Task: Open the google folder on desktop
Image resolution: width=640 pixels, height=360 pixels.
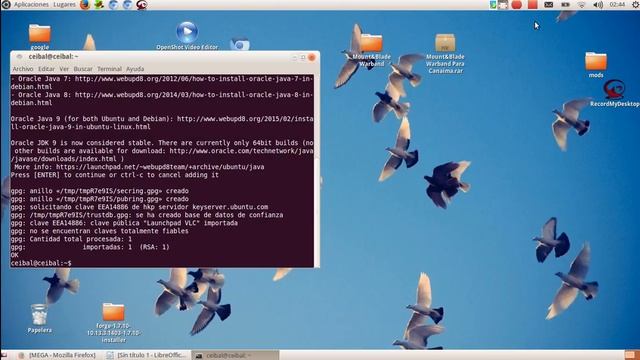Action: [40, 36]
